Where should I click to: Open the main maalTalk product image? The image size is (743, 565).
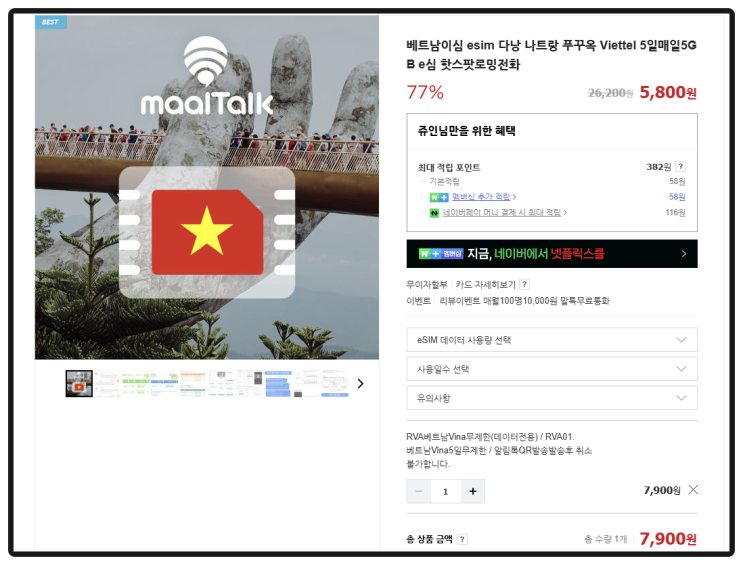point(207,187)
